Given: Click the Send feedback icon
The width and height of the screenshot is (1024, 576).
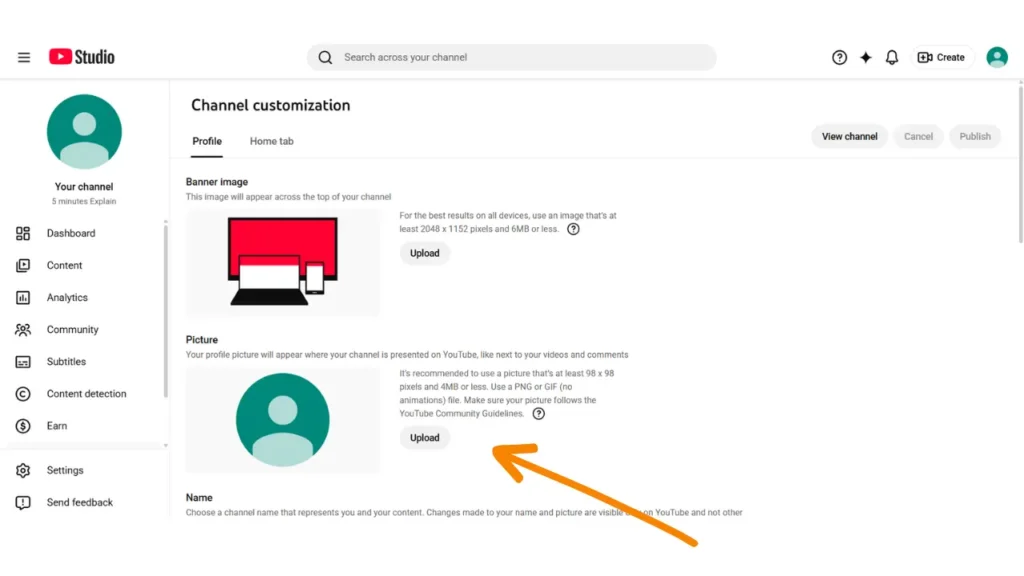Looking at the screenshot, I should pyautogui.click(x=23, y=502).
